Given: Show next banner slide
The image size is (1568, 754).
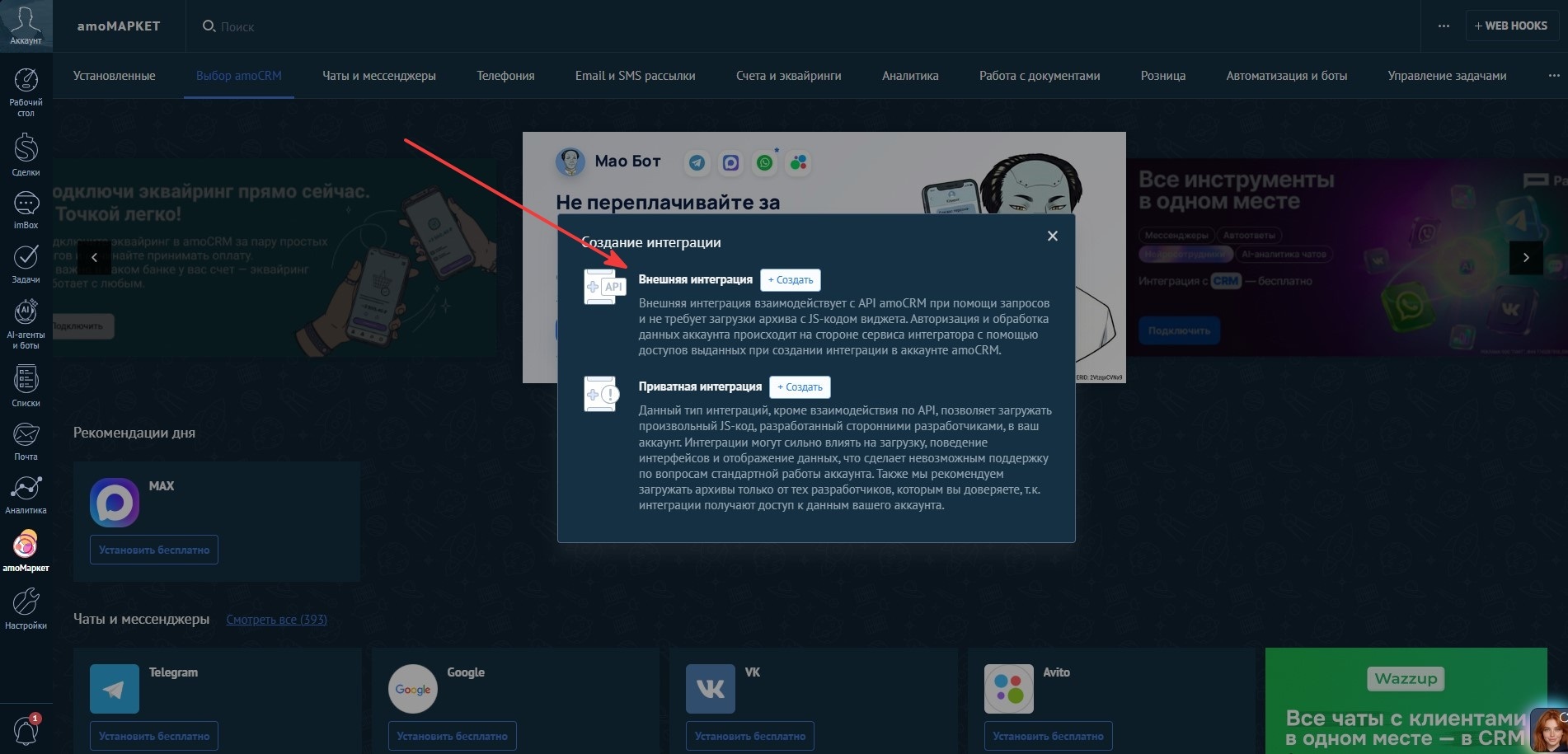Looking at the screenshot, I should tap(1526, 258).
